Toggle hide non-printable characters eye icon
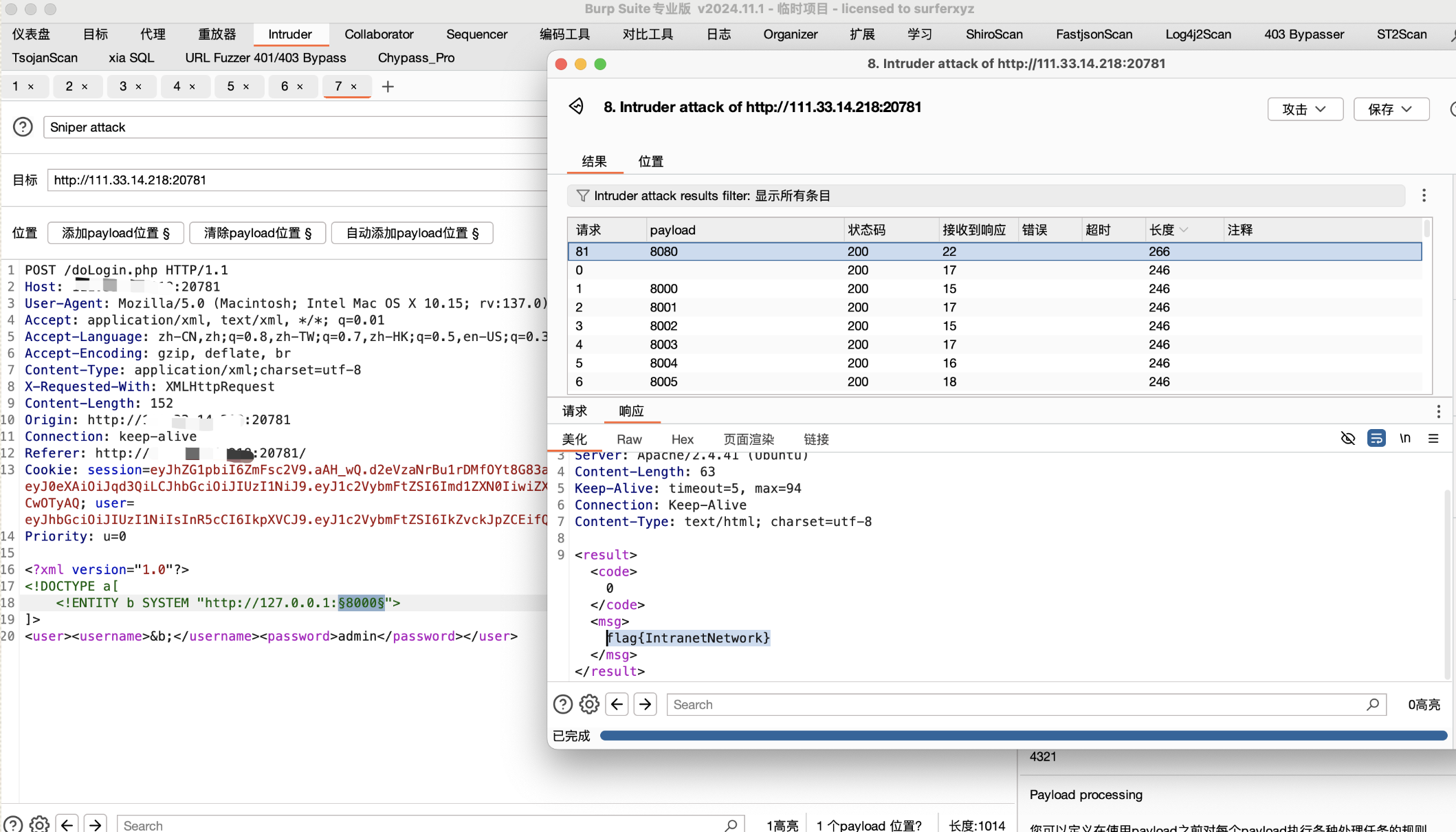This screenshot has height=832, width=1456. (1347, 439)
